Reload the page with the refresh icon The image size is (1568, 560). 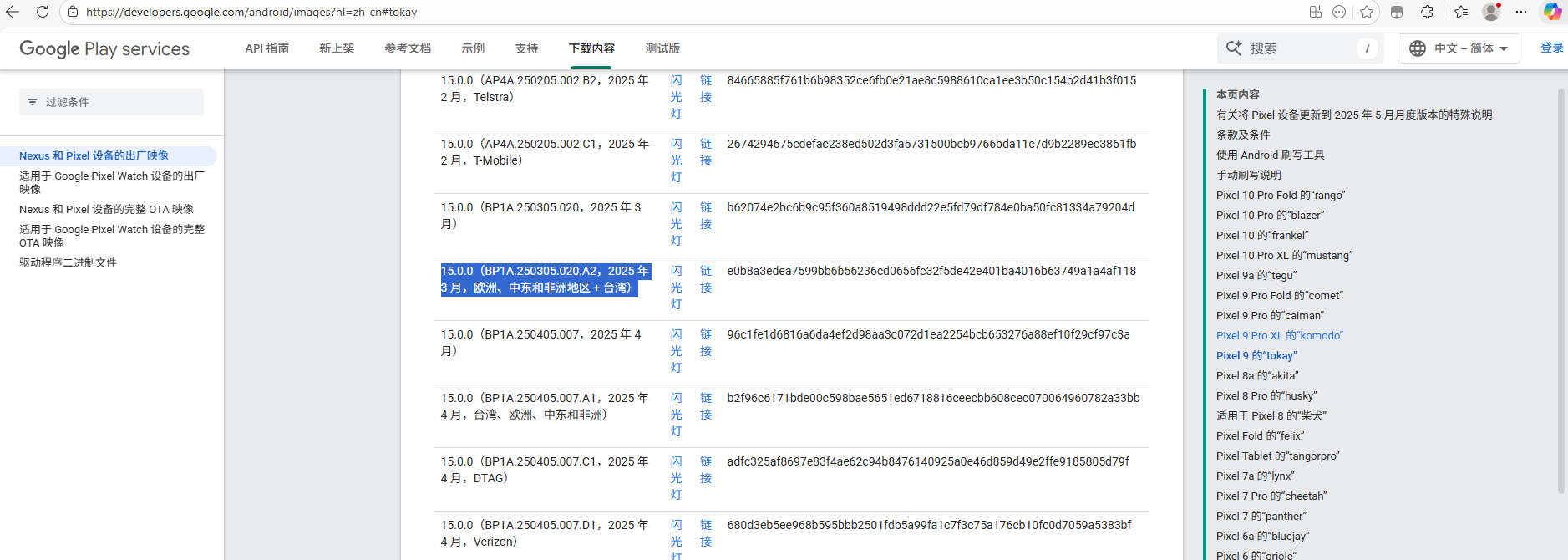point(43,12)
